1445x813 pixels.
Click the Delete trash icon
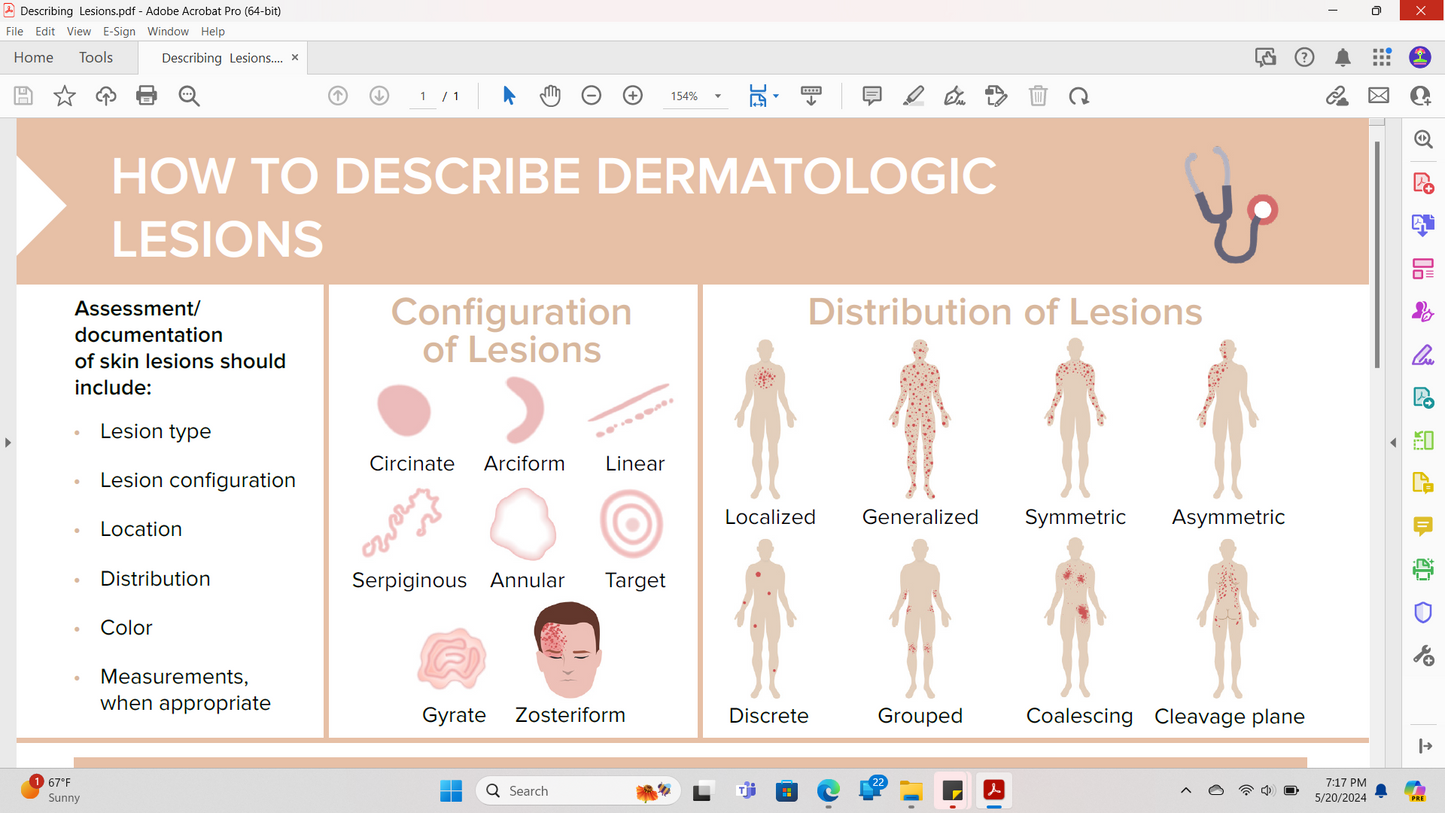point(1038,96)
